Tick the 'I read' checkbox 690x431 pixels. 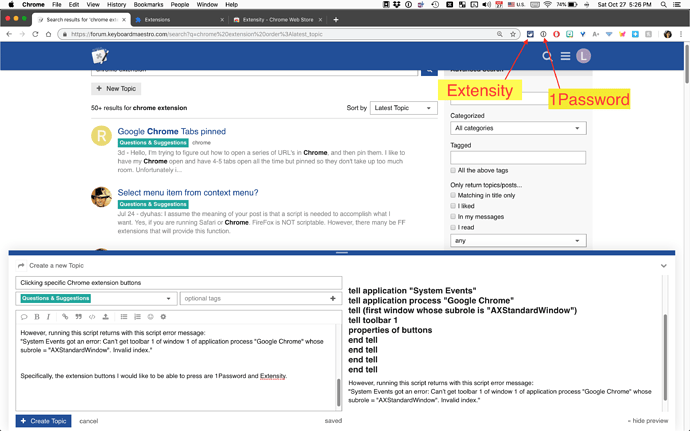coord(453,227)
